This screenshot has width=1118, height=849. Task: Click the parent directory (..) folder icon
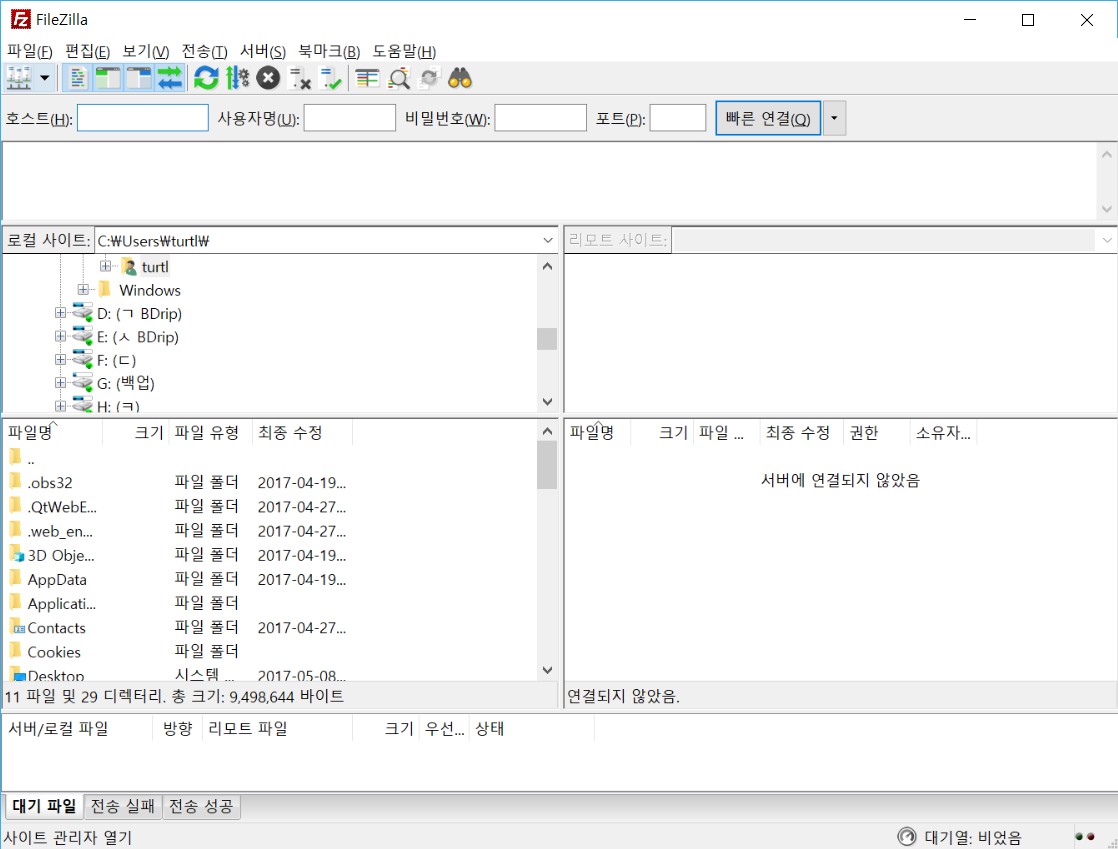(x=15, y=457)
